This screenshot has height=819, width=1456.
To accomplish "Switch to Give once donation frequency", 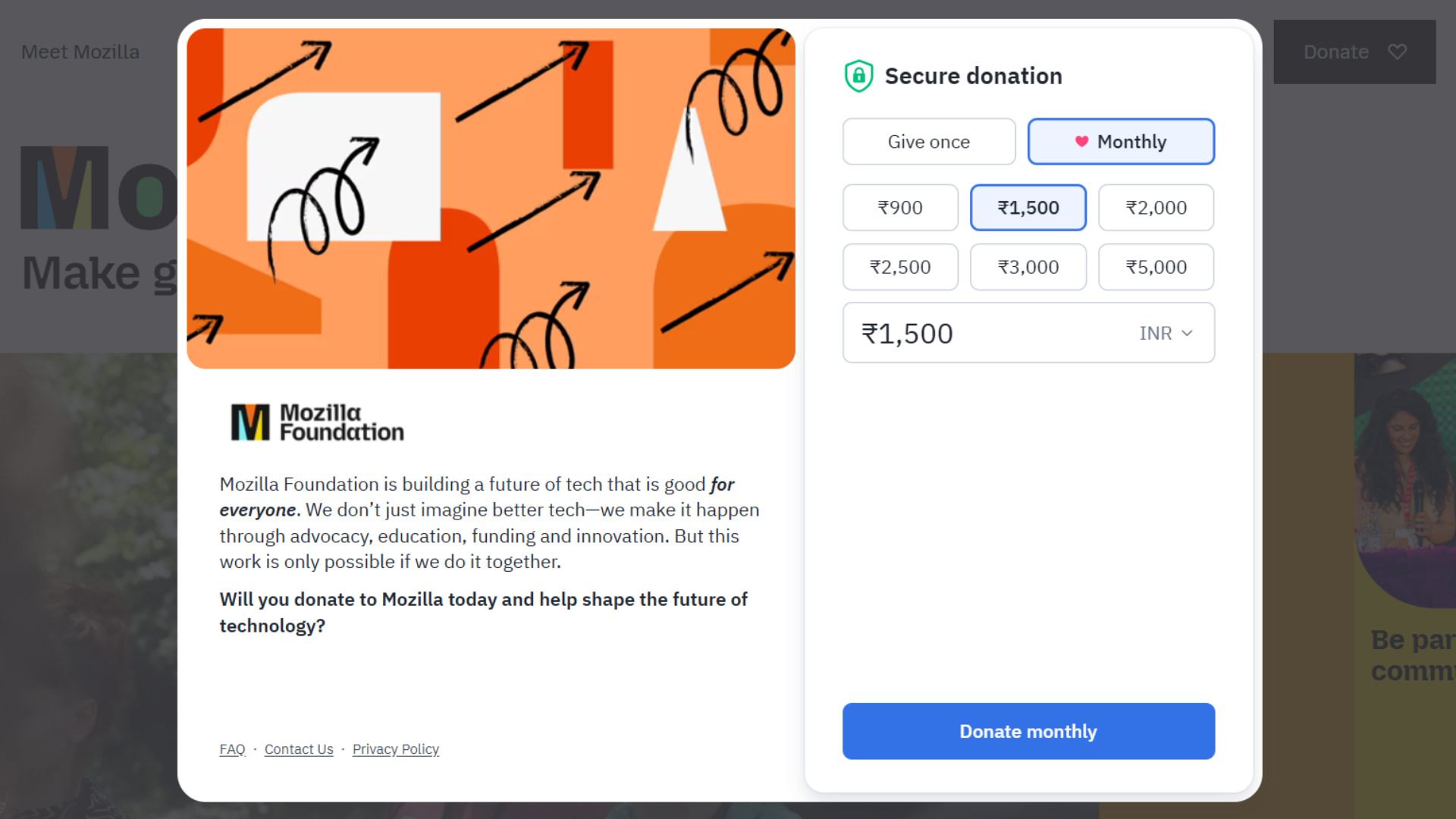I will pyautogui.click(x=928, y=142).
